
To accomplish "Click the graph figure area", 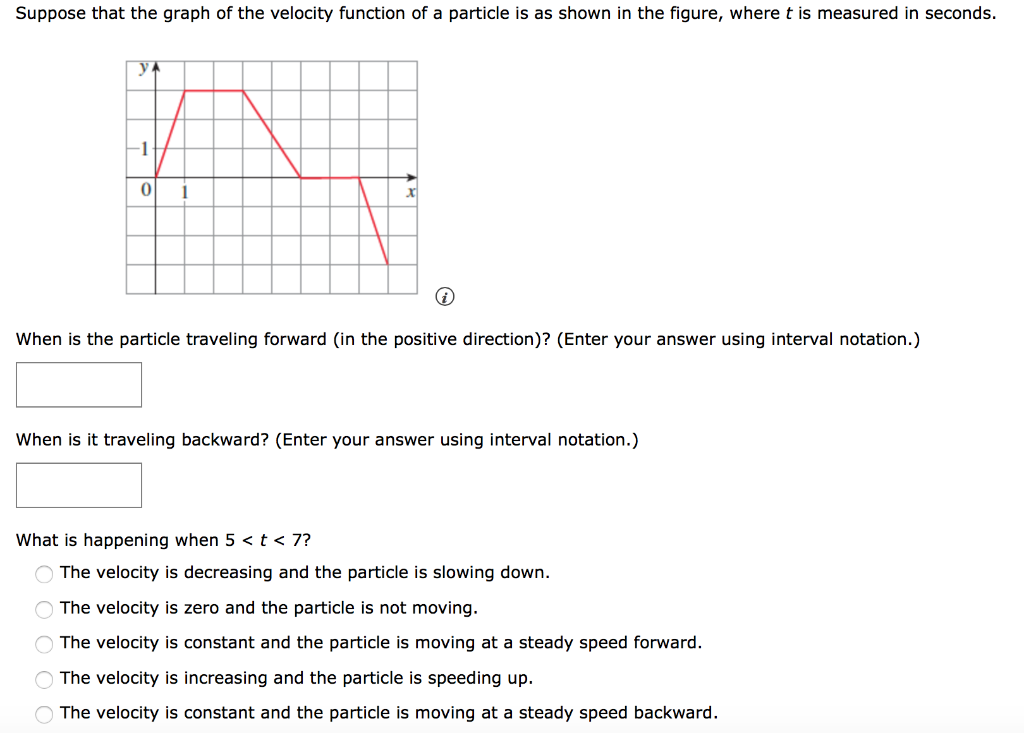I will click(x=270, y=175).
